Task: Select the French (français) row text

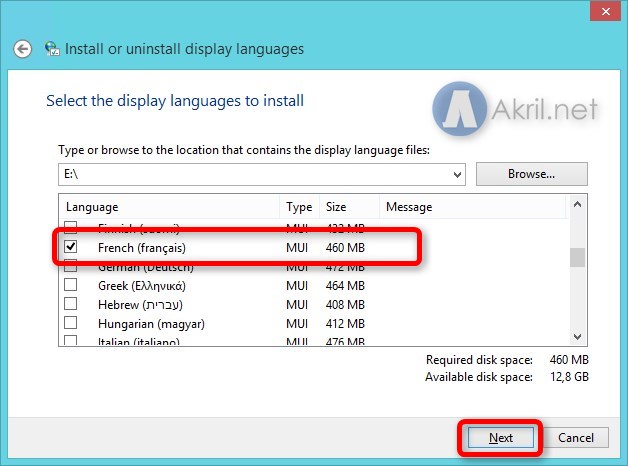Action: [x=142, y=248]
